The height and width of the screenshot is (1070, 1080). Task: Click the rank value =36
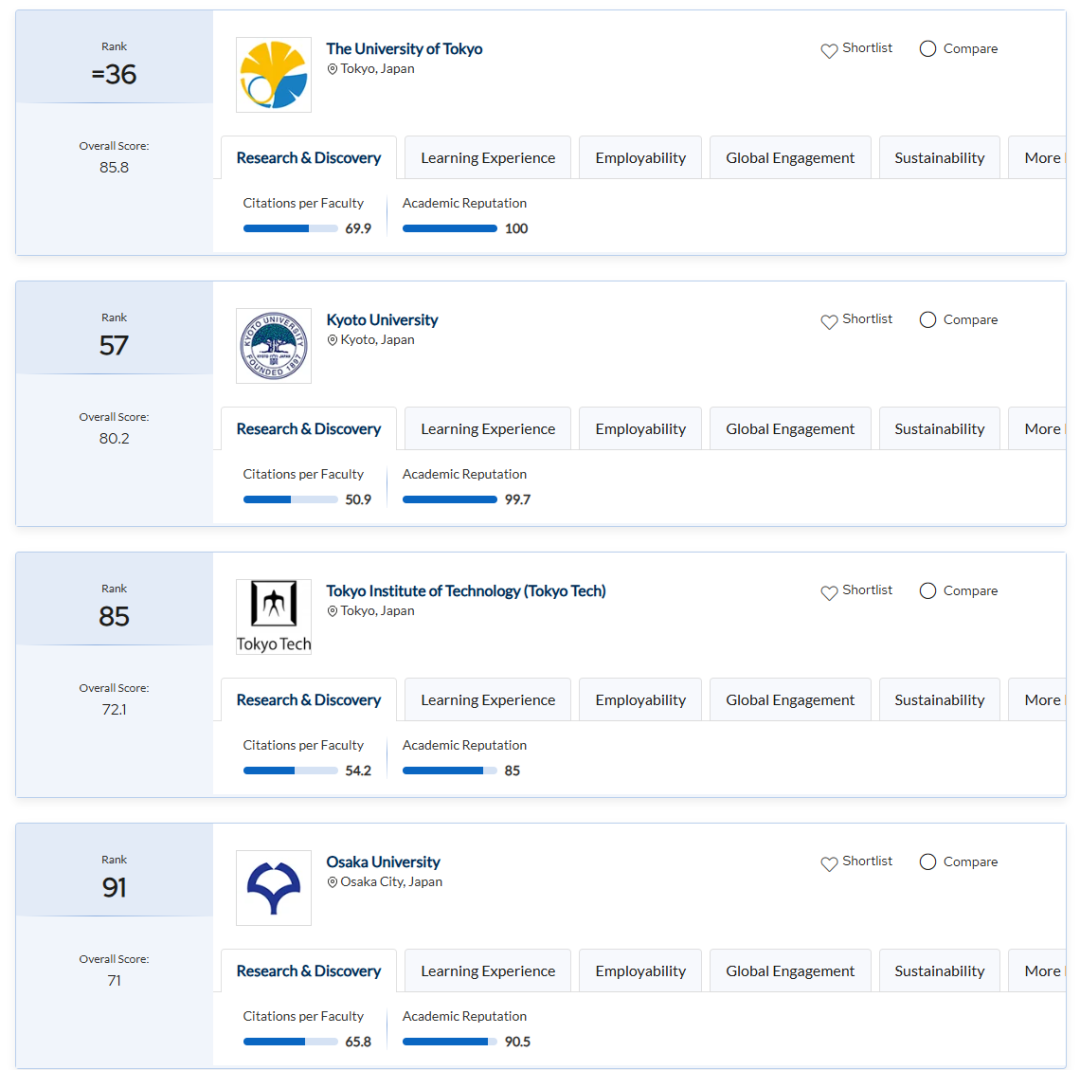pos(114,74)
